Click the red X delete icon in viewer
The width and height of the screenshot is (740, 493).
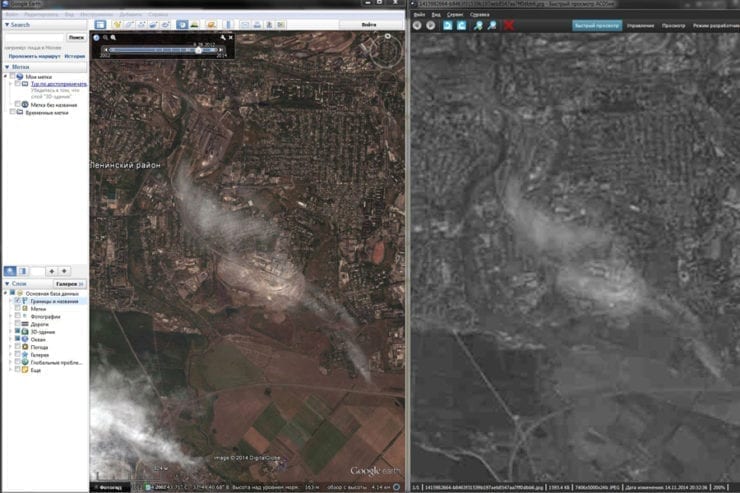(509, 25)
